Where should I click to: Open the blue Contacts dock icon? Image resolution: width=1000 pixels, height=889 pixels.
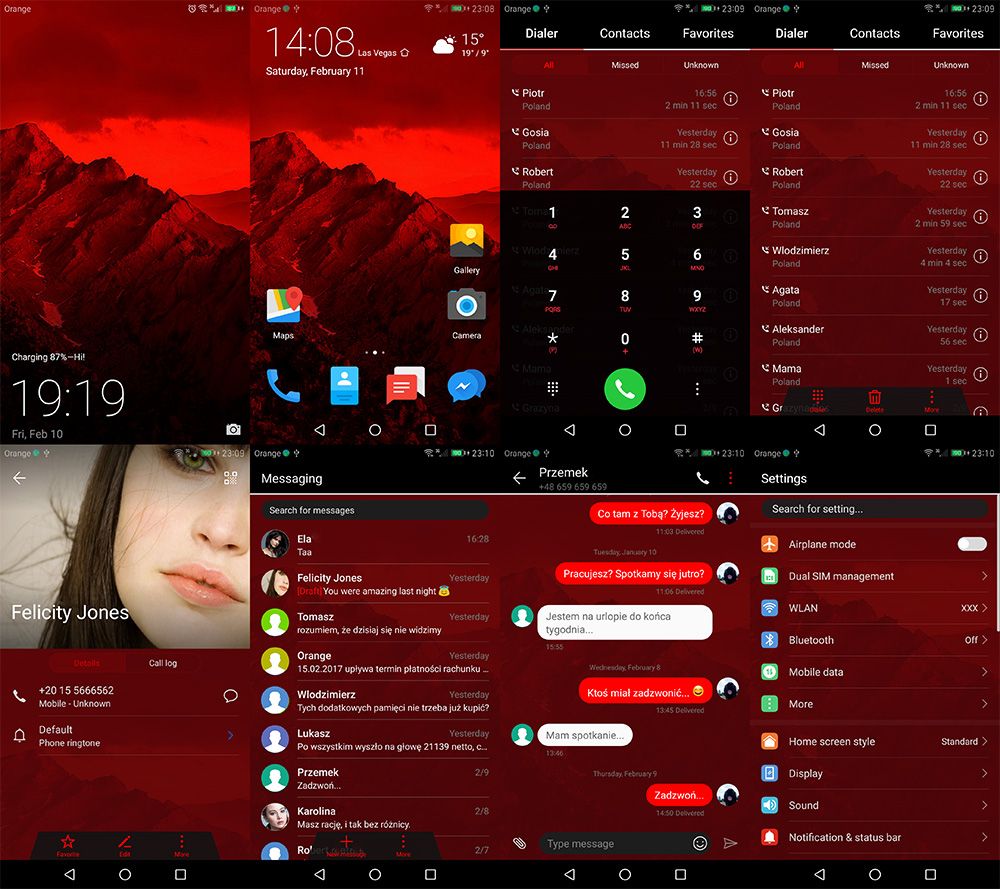tap(344, 386)
